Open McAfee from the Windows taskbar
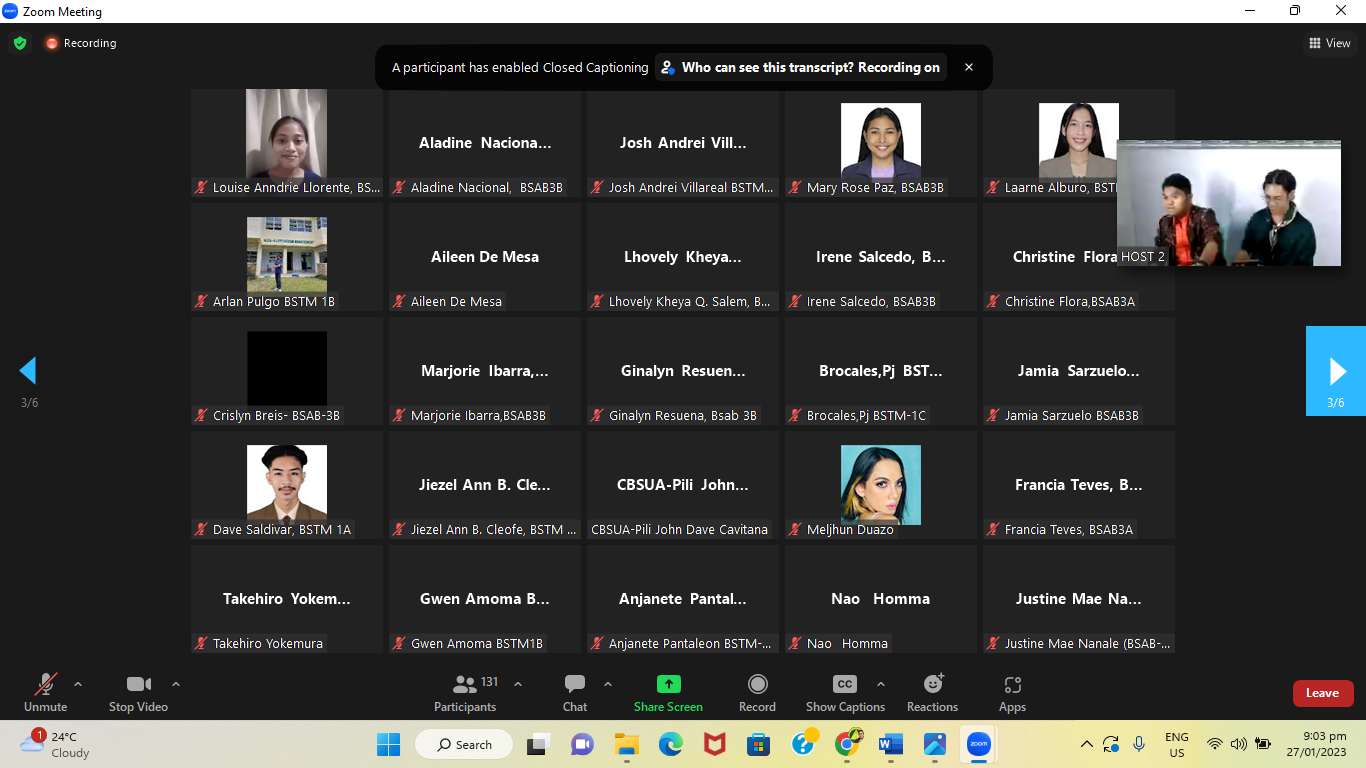This screenshot has width=1366, height=768. 714,744
